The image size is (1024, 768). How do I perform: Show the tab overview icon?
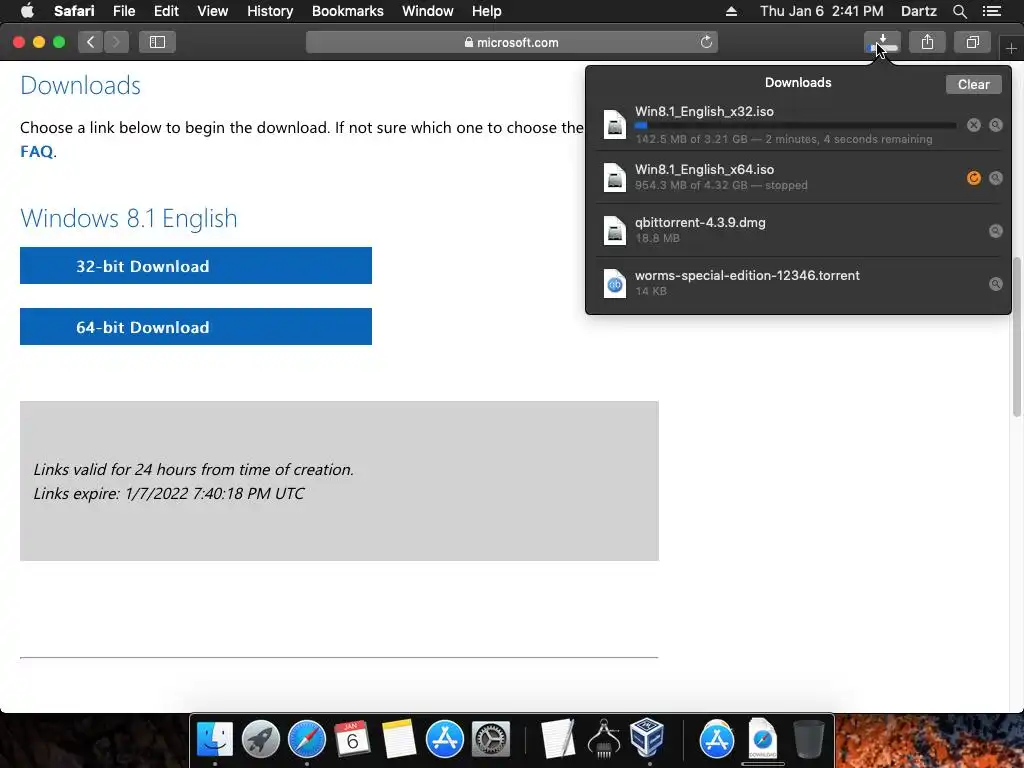[972, 42]
